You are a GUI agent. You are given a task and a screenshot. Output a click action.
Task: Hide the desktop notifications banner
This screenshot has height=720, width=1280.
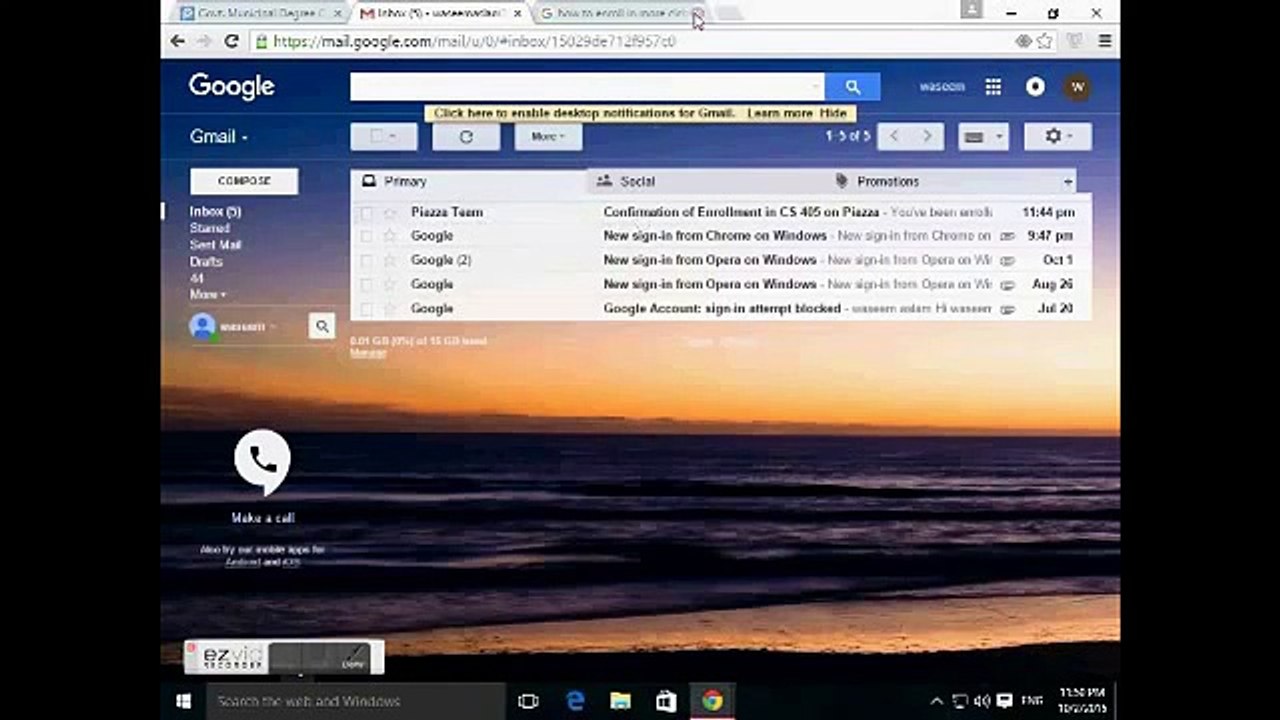coord(833,113)
